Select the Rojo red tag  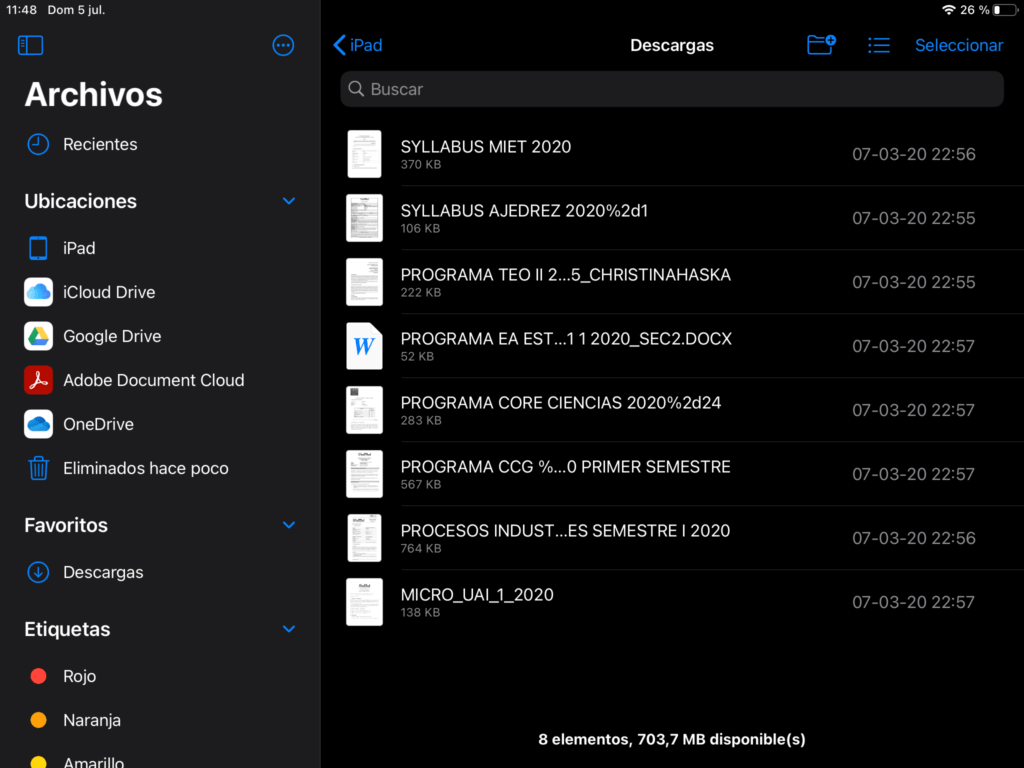(78, 676)
